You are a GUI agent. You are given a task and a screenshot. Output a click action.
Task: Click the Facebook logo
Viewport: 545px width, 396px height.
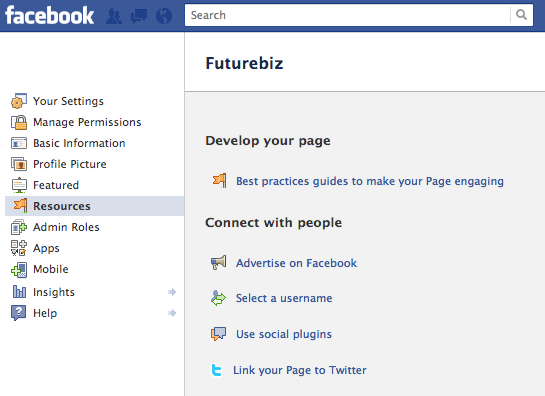[49, 16]
